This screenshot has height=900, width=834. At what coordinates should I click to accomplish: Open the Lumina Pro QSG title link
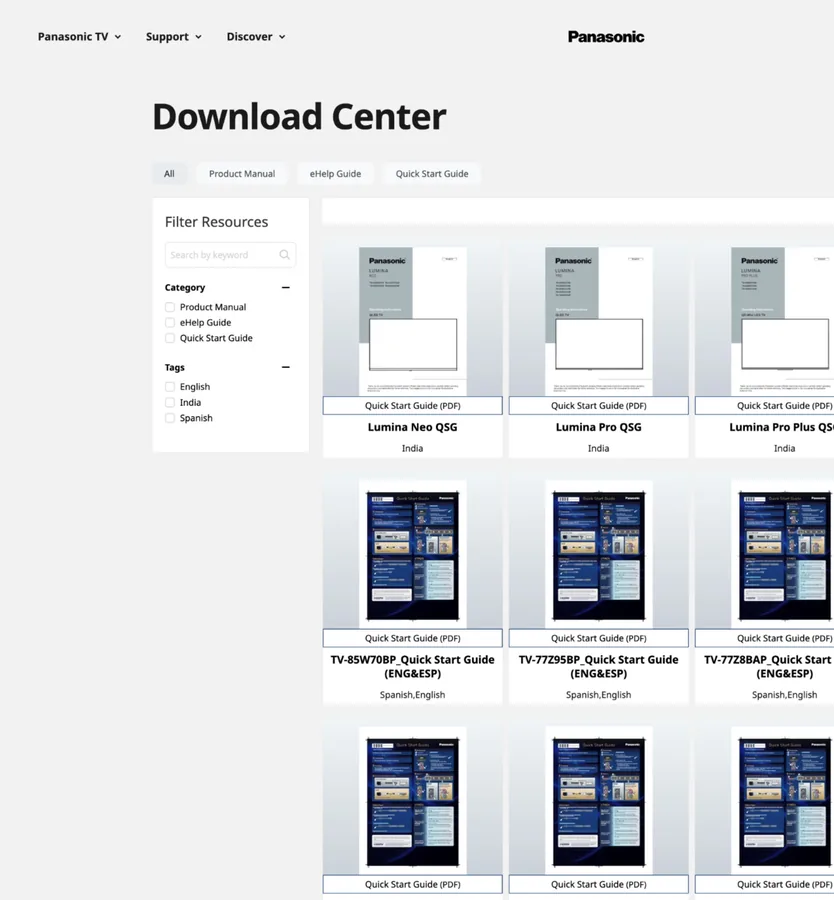click(x=599, y=427)
